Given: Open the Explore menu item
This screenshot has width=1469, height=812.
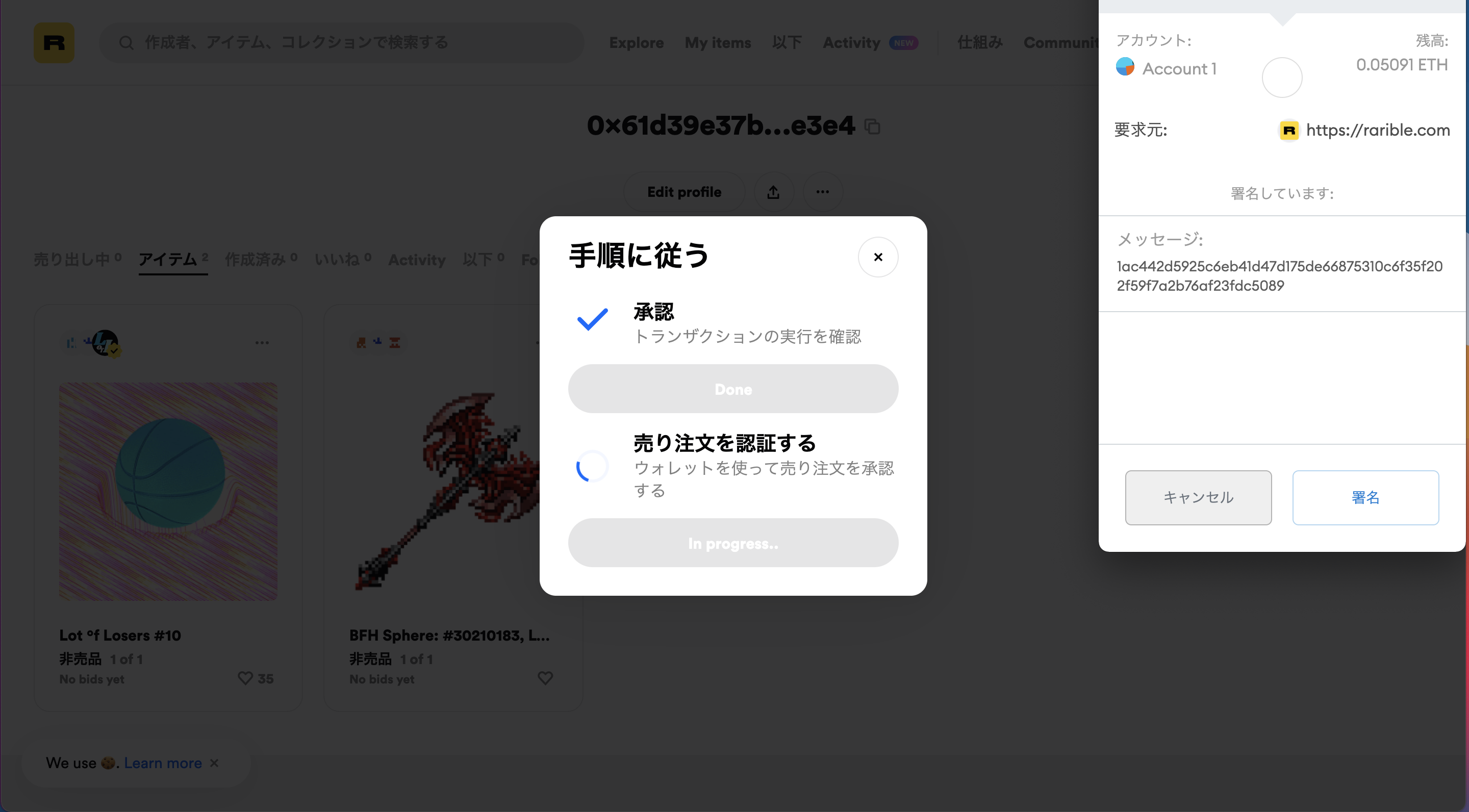Looking at the screenshot, I should tap(636, 43).
